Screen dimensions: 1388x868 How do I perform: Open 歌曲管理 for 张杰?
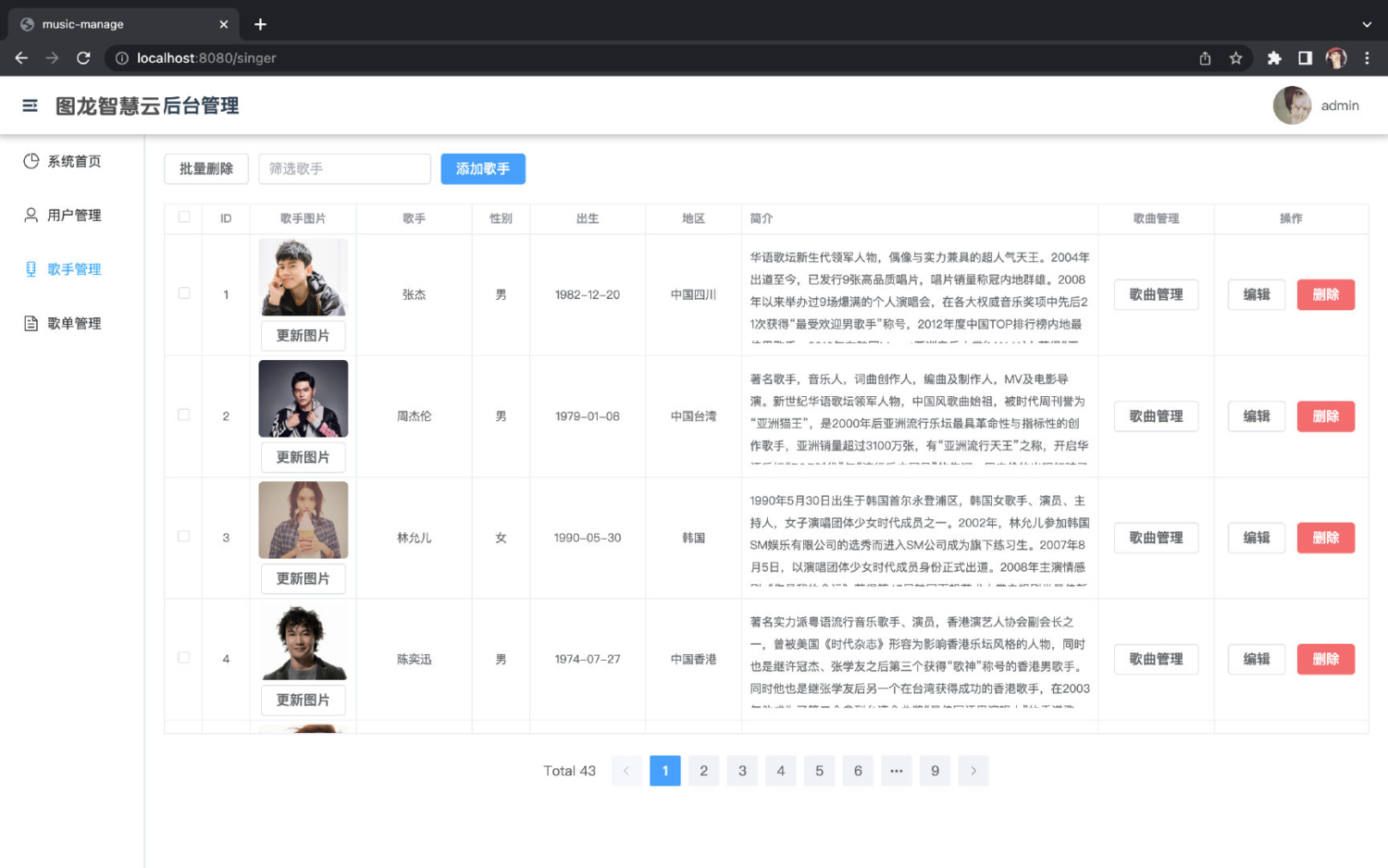[x=1156, y=294]
